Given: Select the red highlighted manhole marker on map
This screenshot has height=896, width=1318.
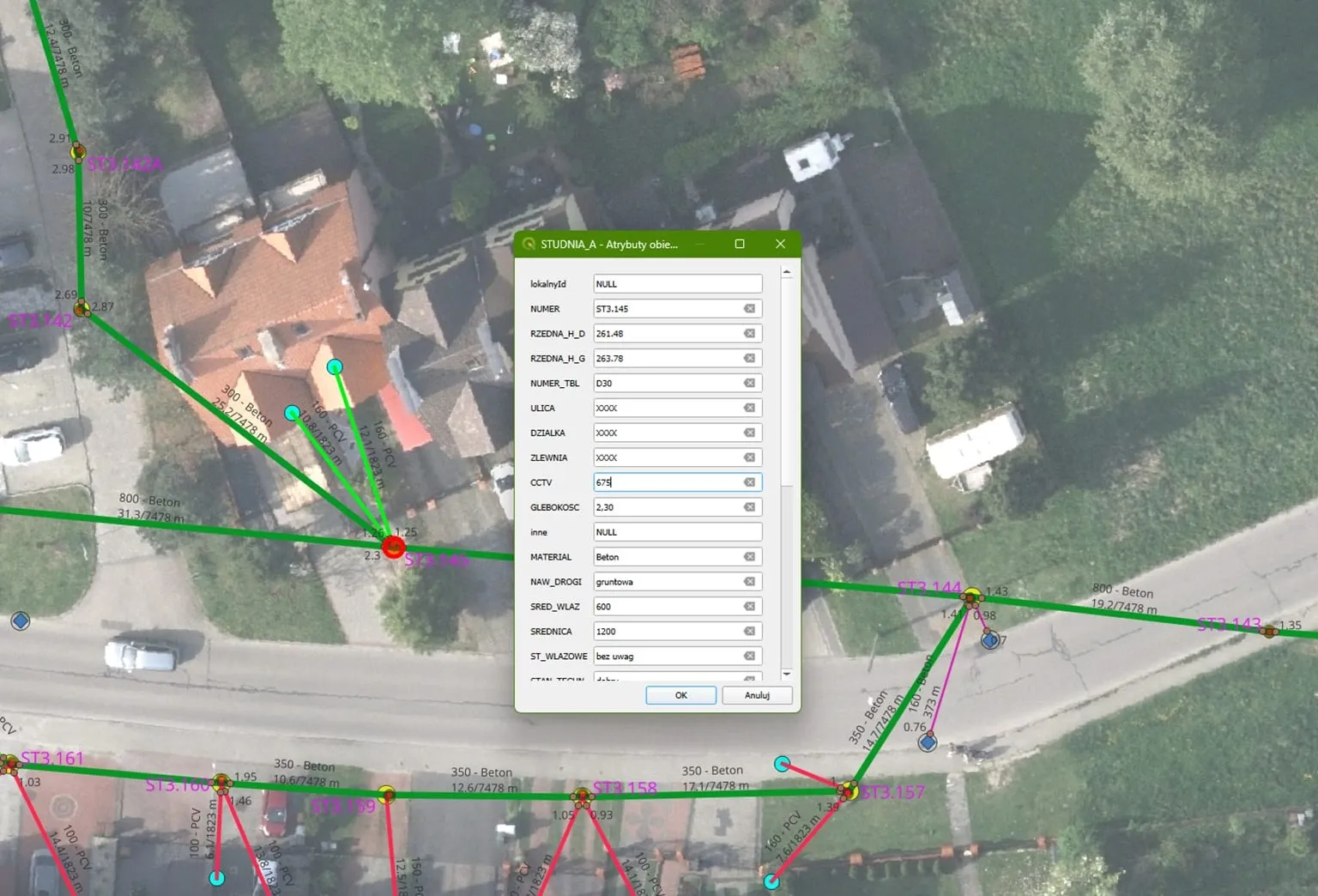Looking at the screenshot, I should point(393,547).
